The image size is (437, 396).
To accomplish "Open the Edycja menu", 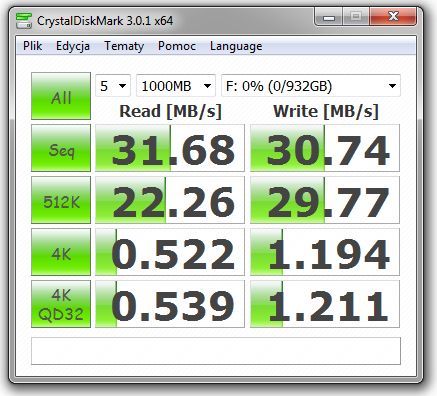I will 73,46.
